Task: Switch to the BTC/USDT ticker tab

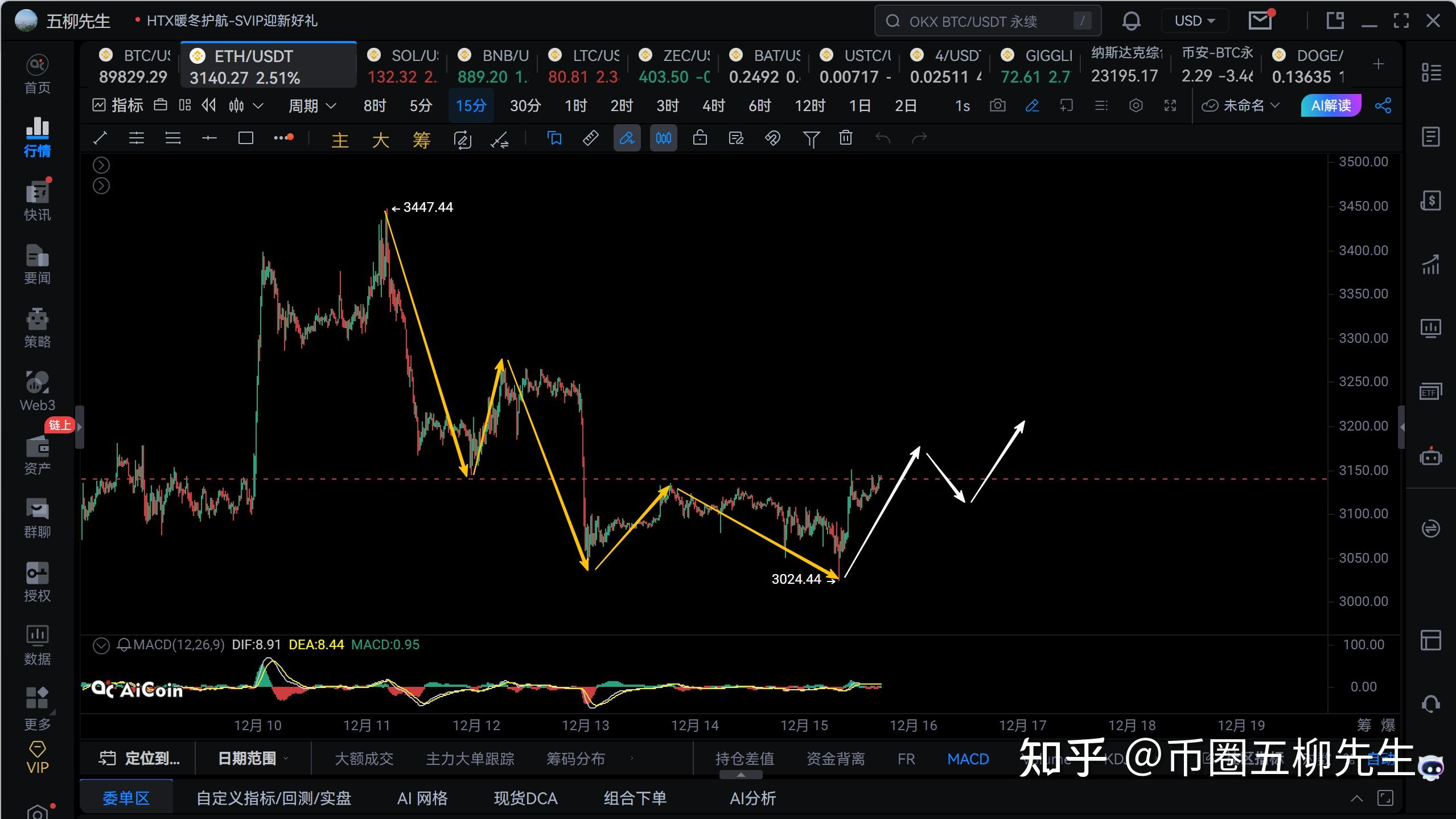Action: point(134,65)
